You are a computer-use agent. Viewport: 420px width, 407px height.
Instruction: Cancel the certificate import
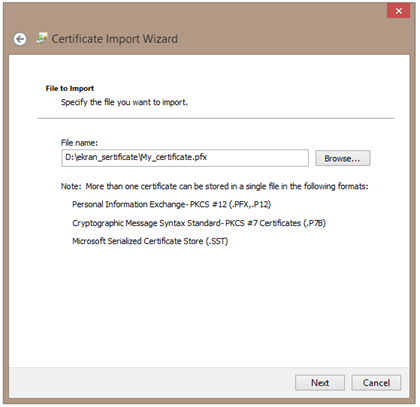[x=376, y=383]
